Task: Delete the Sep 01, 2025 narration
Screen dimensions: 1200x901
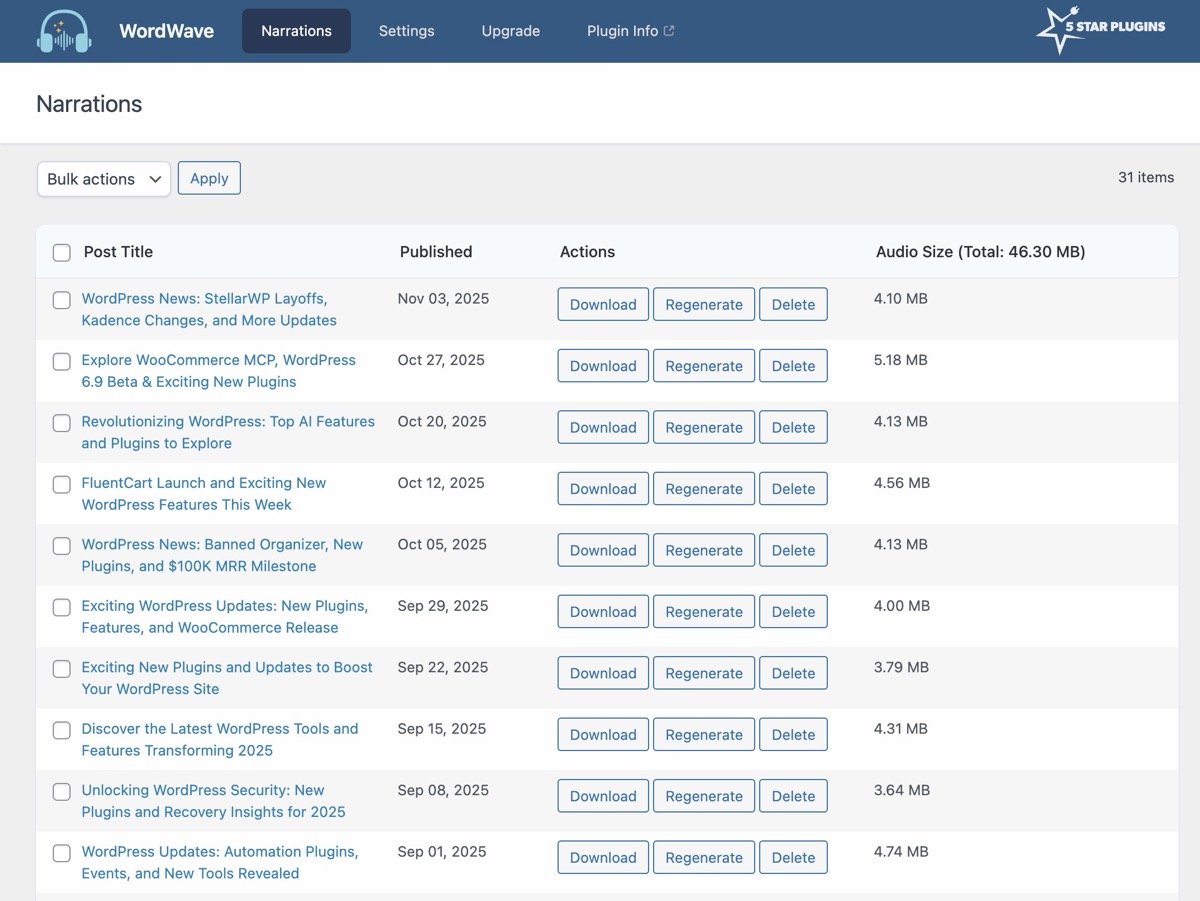Action: (793, 858)
